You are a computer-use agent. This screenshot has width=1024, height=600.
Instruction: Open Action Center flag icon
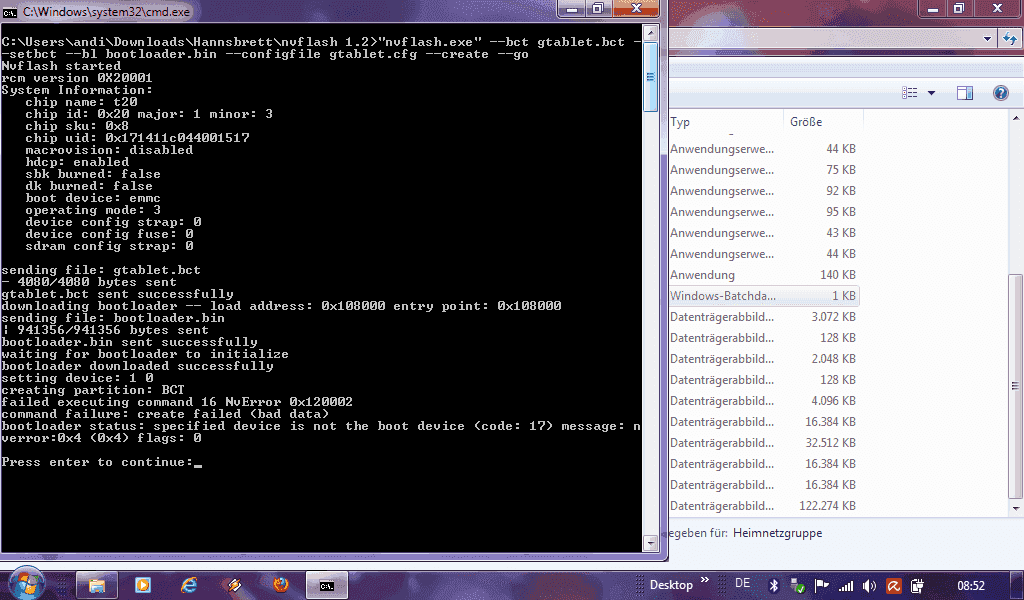coord(821,586)
